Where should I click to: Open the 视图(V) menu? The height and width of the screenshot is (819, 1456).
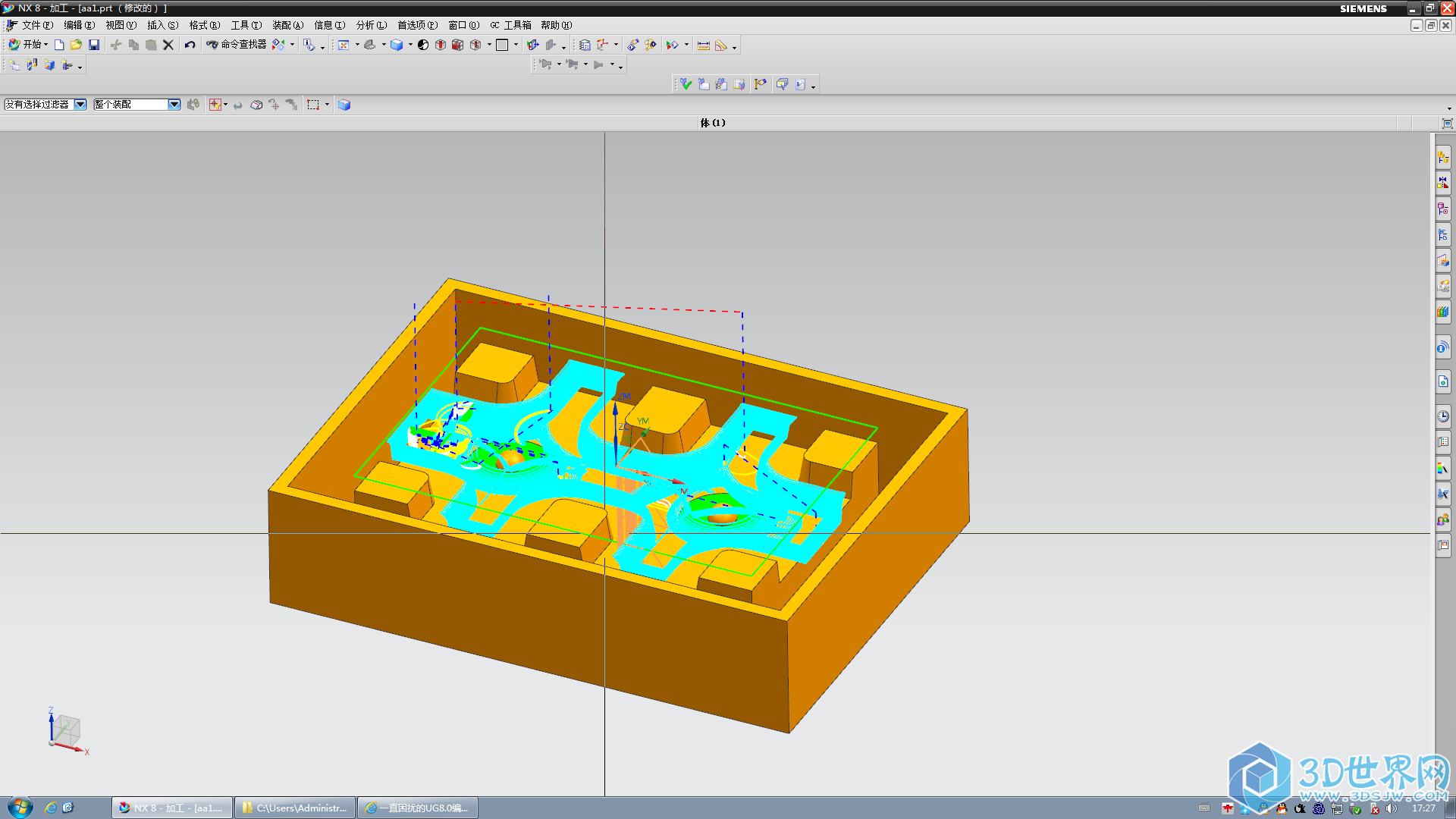121,25
